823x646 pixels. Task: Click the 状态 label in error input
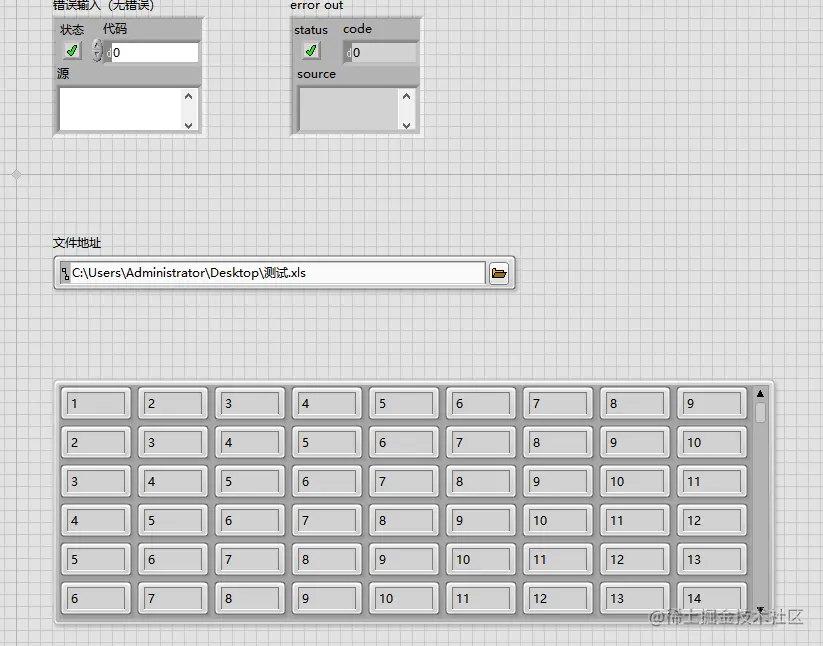(72, 29)
